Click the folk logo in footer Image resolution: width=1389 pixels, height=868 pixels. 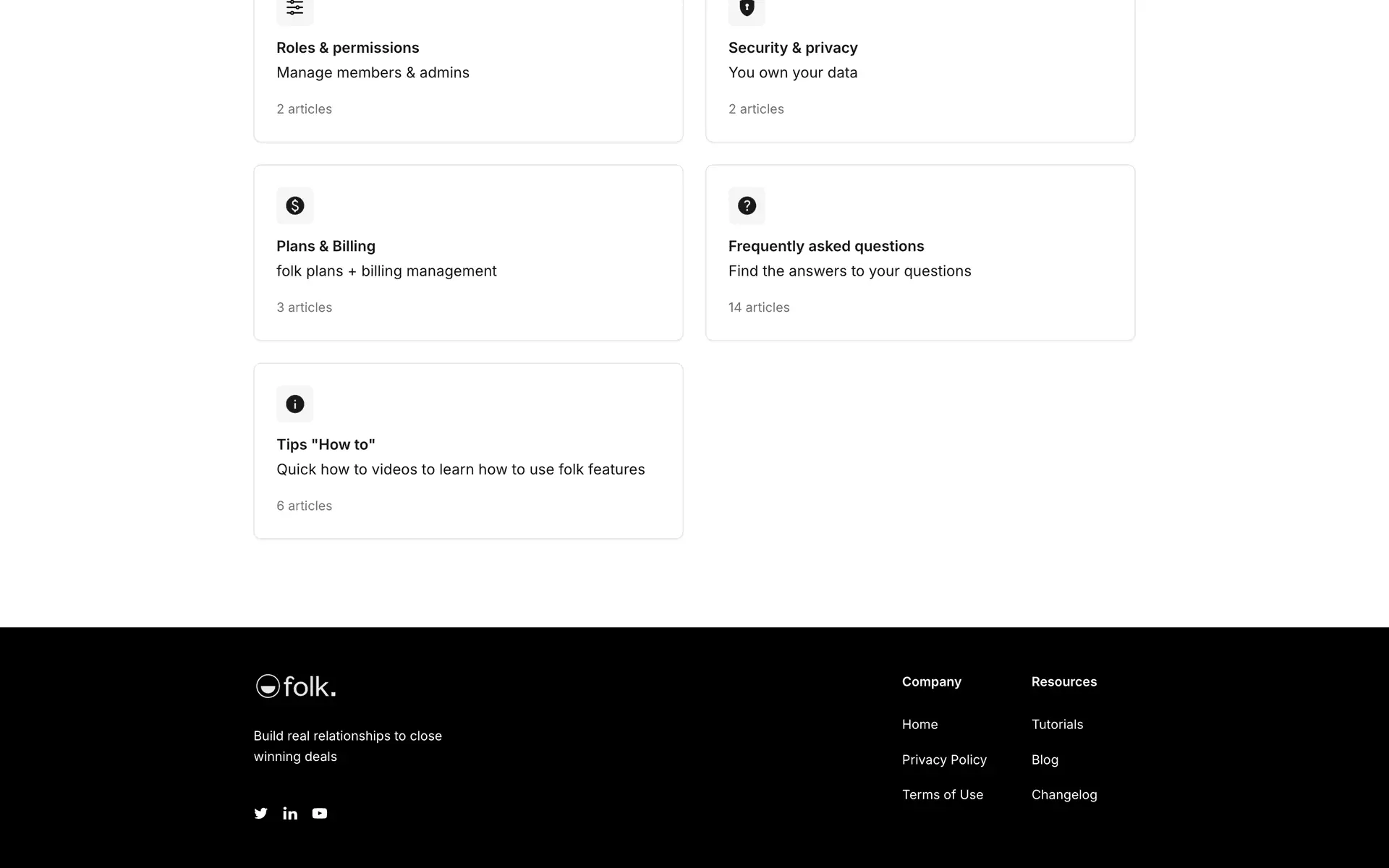click(x=296, y=686)
